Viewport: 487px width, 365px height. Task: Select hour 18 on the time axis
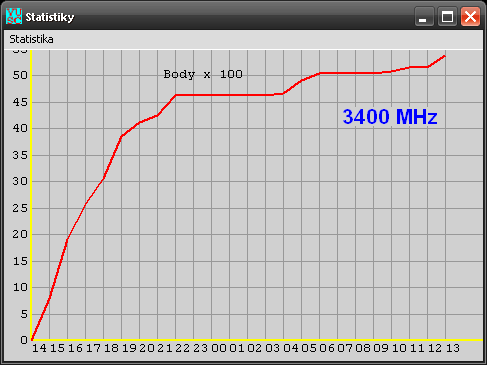111,348
